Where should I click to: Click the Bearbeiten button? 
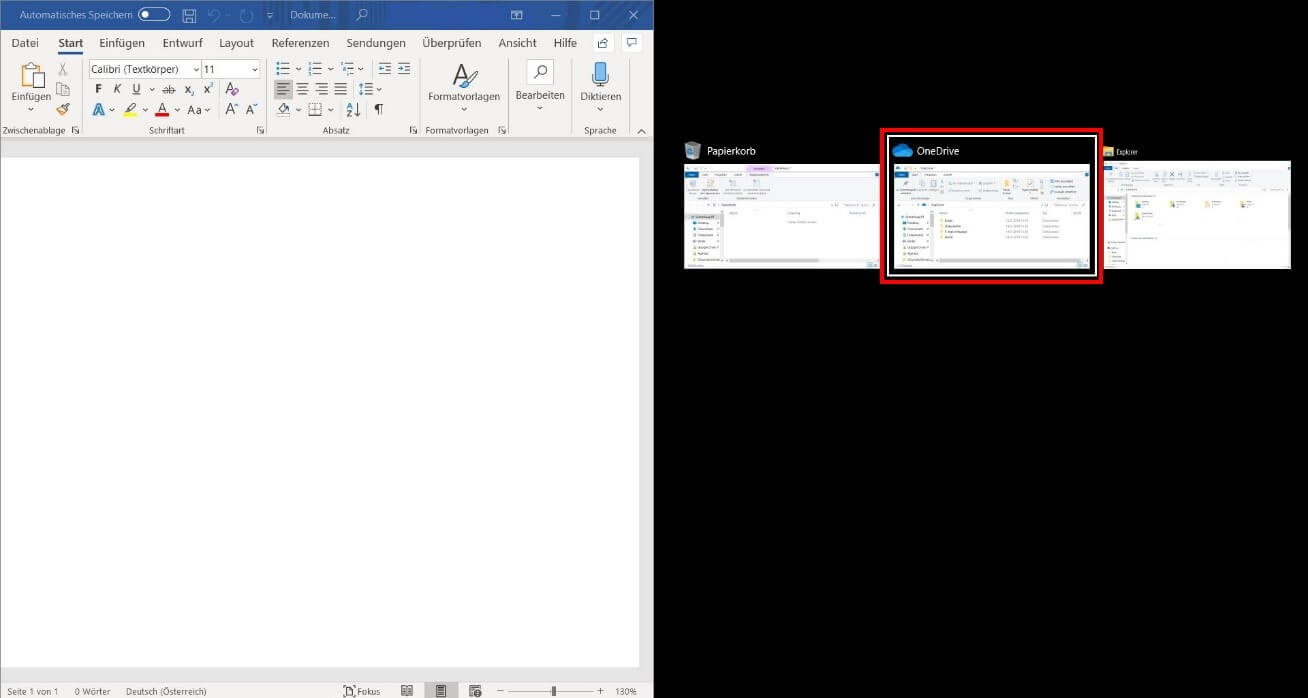[540, 85]
